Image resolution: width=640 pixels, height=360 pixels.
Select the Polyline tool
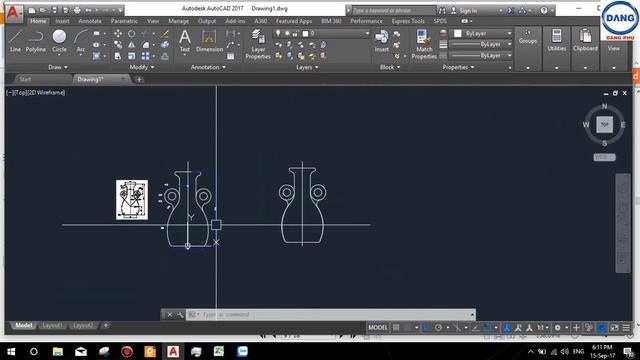tap(36, 41)
